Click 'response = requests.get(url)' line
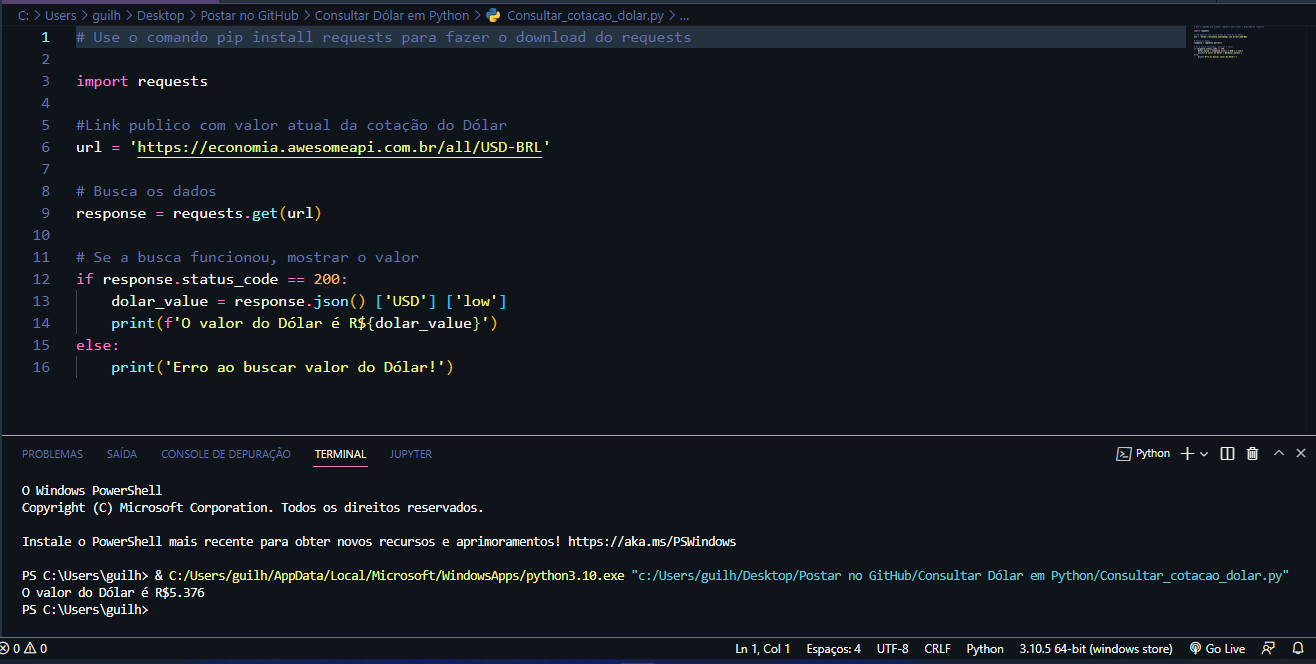 point(199,213)
